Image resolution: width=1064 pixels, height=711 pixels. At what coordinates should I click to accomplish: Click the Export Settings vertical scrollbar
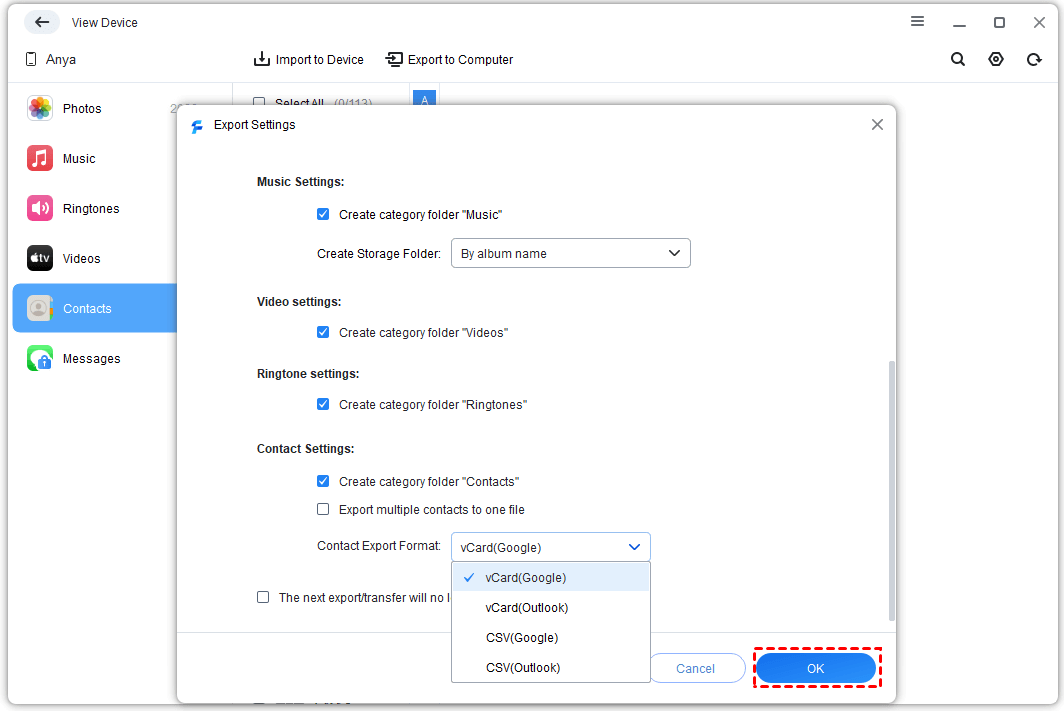coord(891,490)
